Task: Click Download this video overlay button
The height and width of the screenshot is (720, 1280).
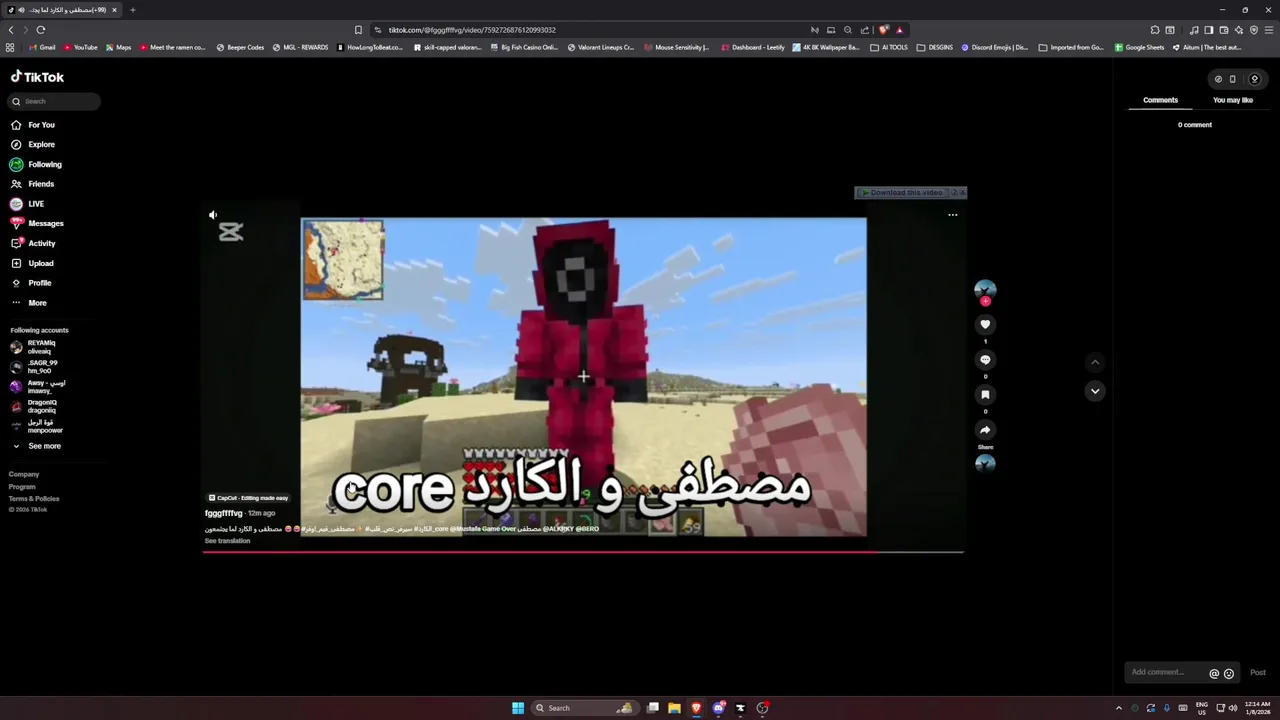Action: tap(902, 192)
